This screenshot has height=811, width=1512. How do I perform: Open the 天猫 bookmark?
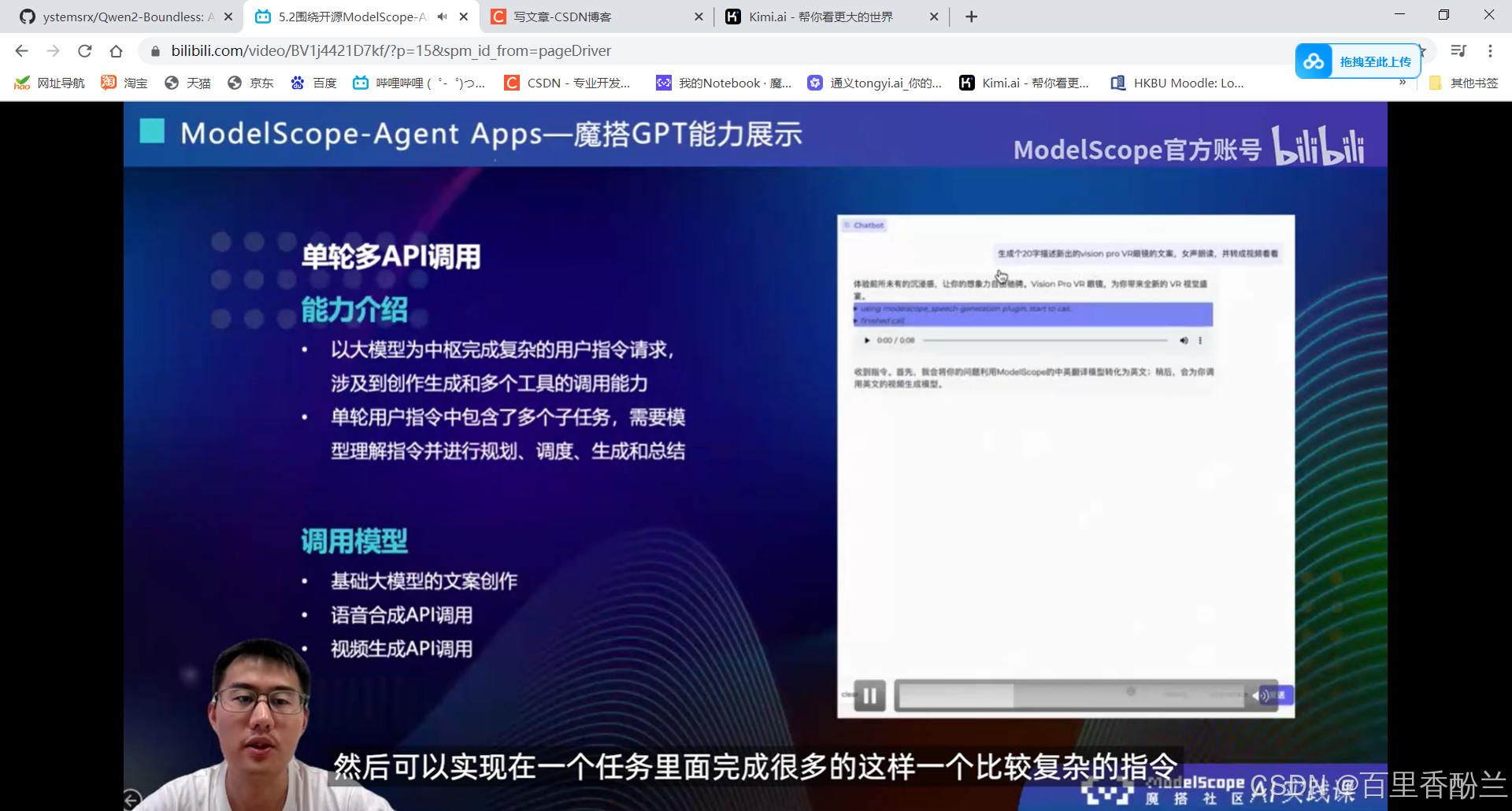(x=187, y=83)
